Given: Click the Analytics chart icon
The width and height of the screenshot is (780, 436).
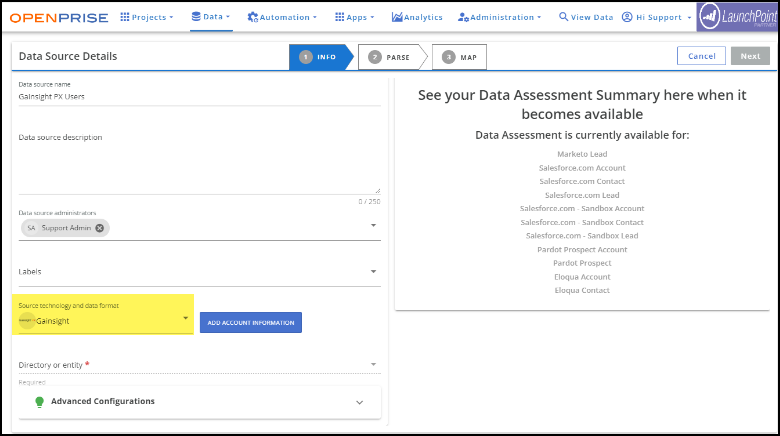Looking at the screenshot, I should tap(397, 17).
